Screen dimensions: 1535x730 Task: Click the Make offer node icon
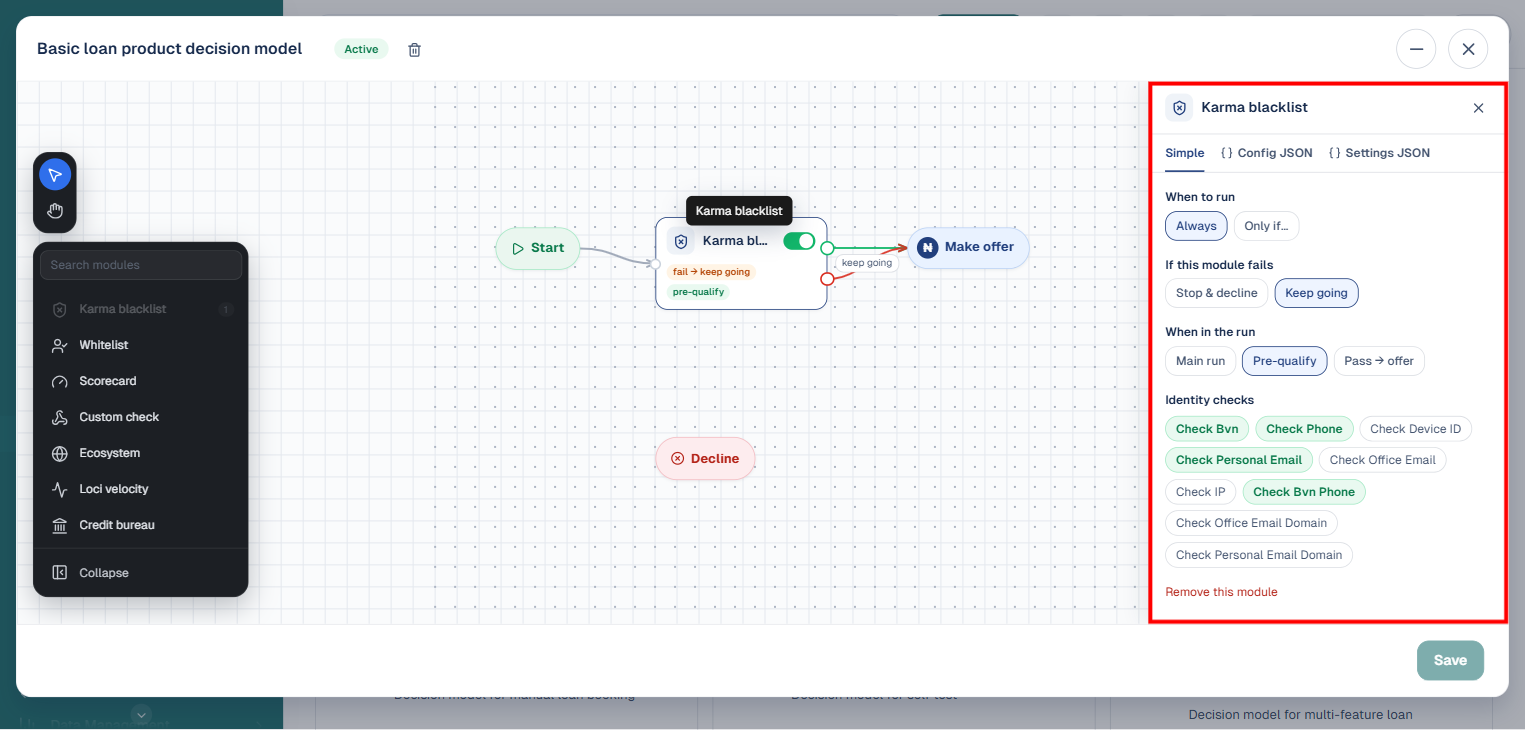[x=927, y=247]
